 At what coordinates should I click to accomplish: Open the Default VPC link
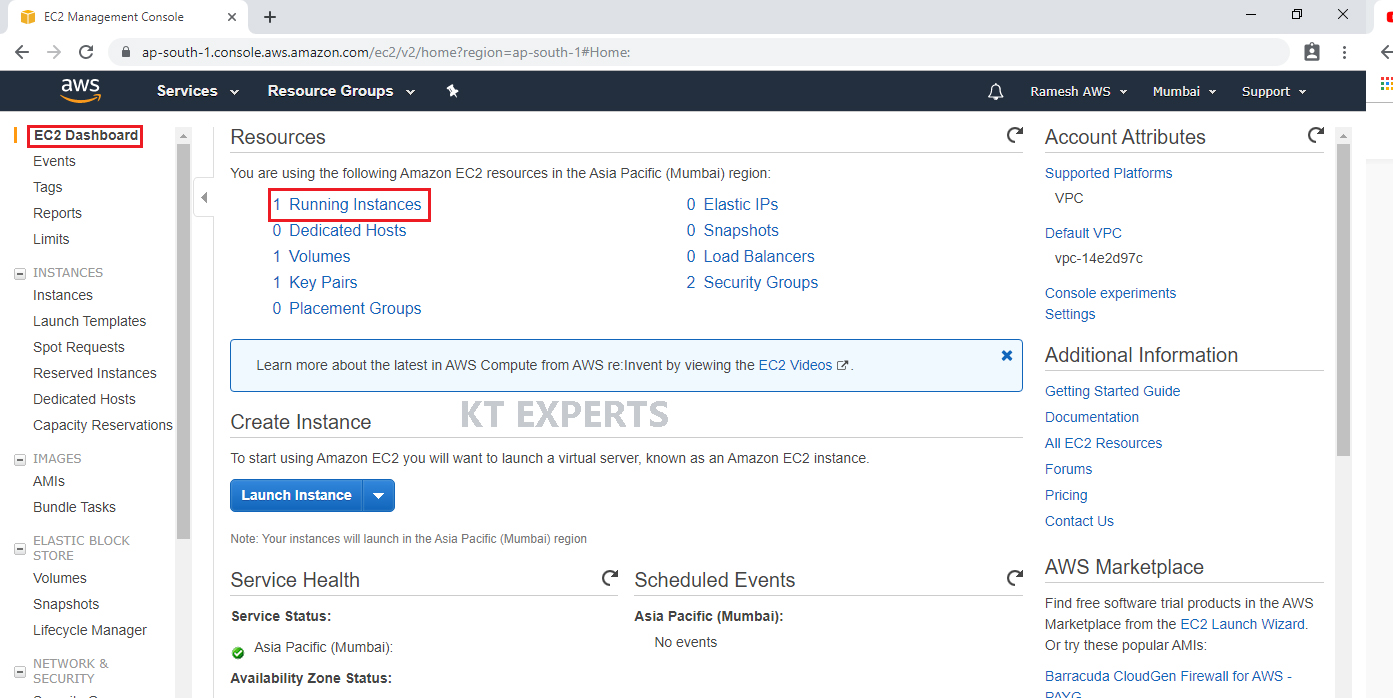tap(1083, 233)
